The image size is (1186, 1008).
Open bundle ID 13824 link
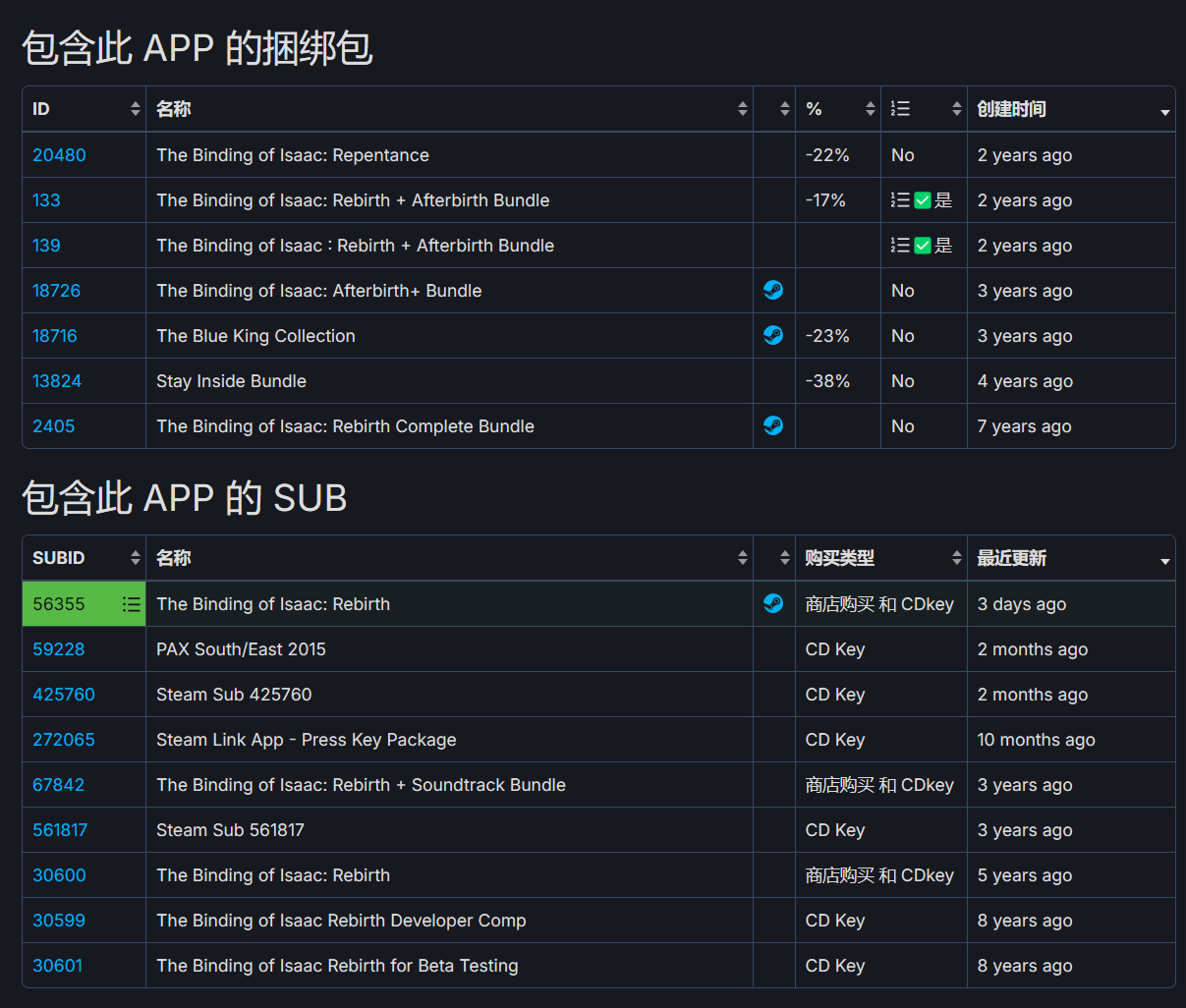[57, 381]
